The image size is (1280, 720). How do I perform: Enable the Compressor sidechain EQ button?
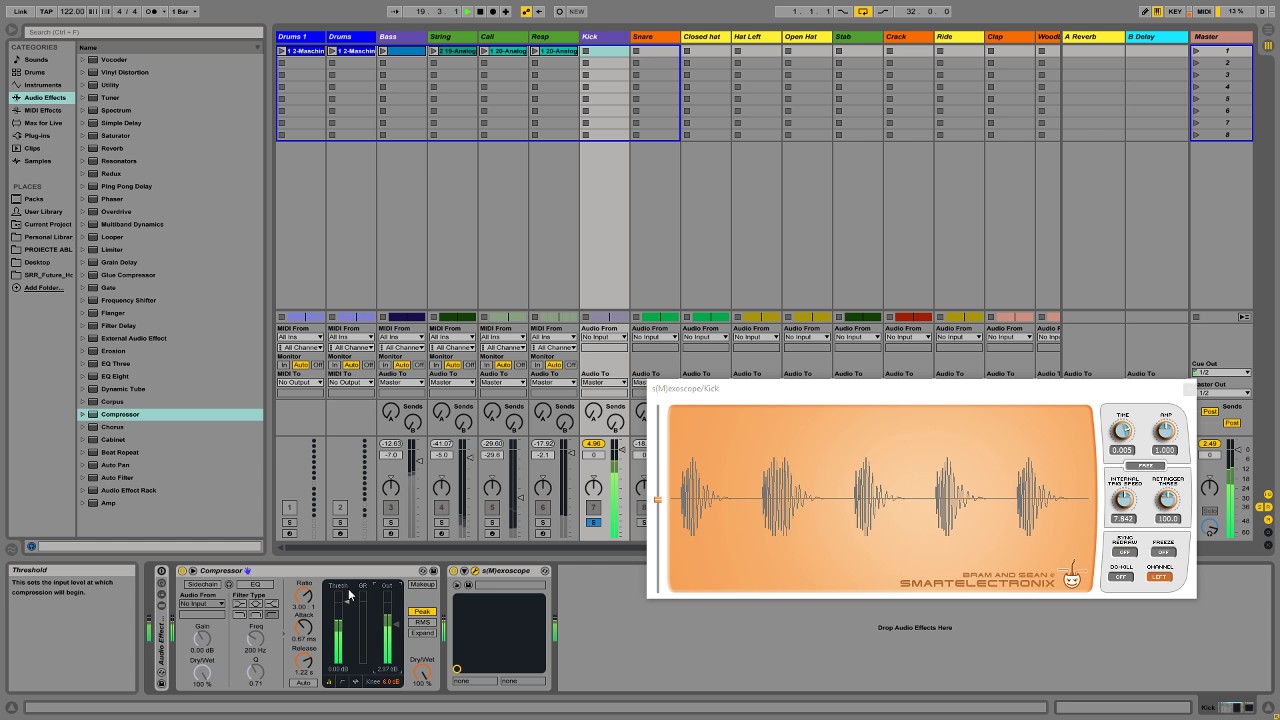[255, 584]
